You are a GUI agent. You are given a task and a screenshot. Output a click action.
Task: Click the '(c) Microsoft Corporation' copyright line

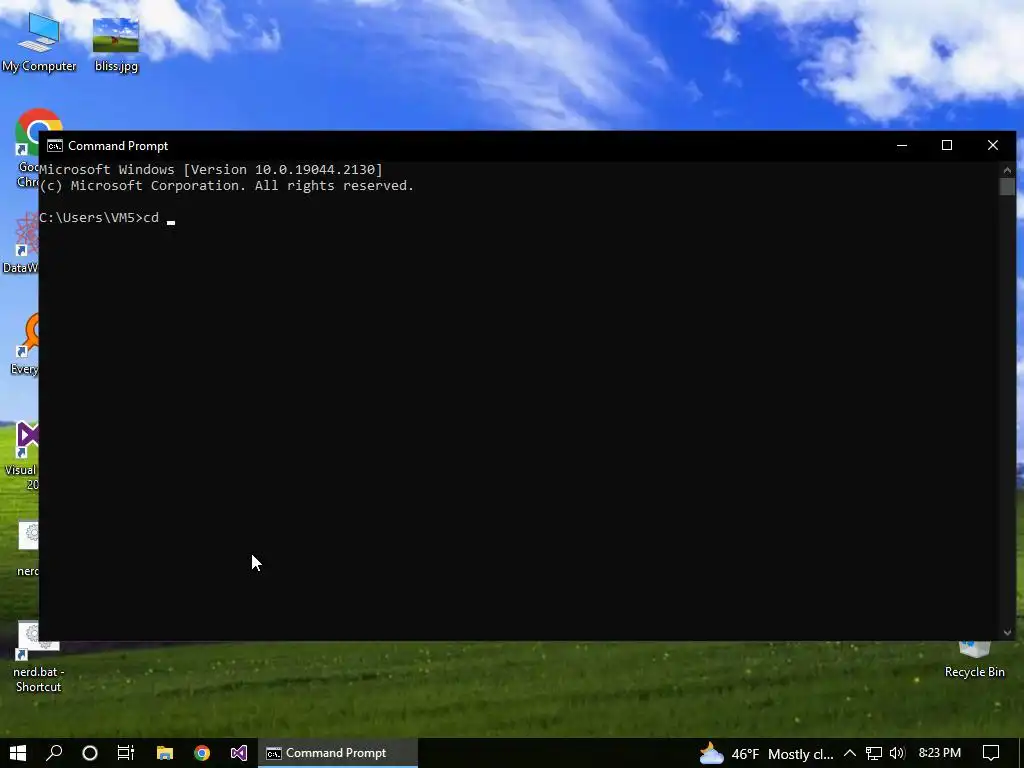click(227, 185)
